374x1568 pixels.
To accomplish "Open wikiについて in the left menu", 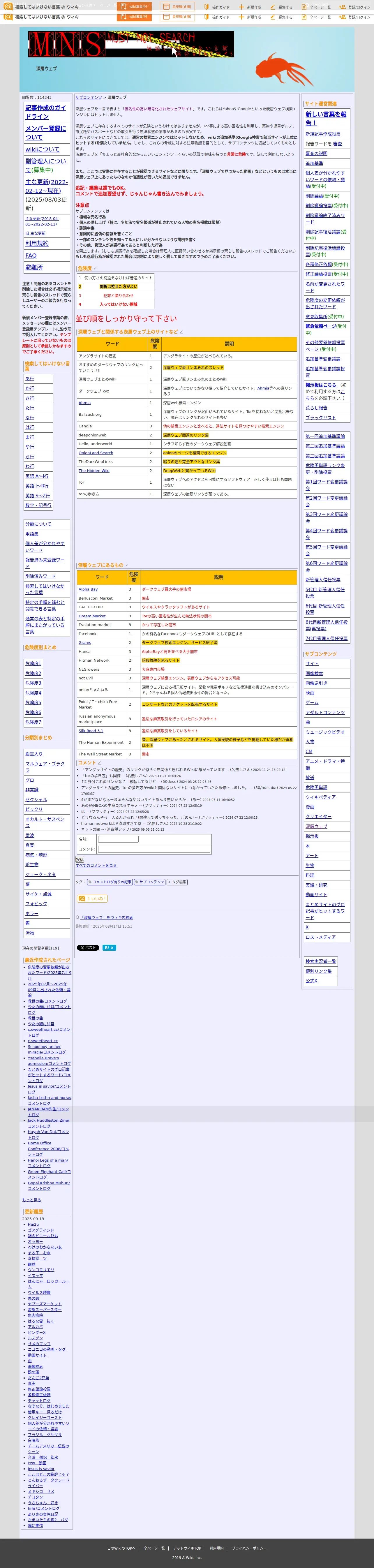I will 43,149.
